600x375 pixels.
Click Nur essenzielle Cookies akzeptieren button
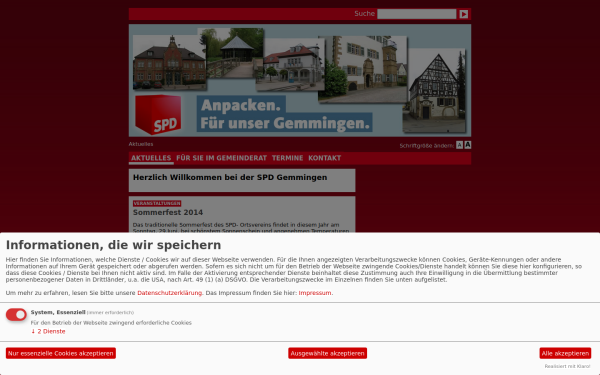click(61, 353)
